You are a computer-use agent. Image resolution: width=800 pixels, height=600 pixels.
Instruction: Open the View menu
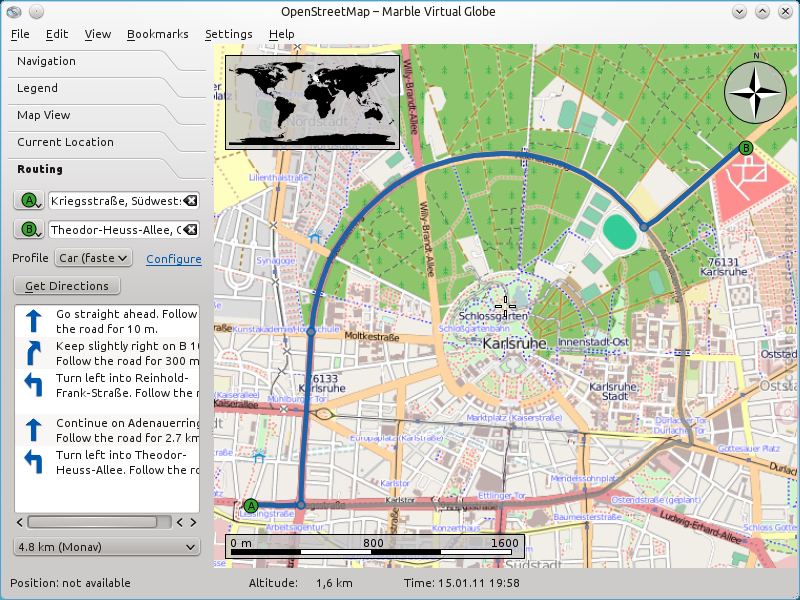tap(97, 34)
